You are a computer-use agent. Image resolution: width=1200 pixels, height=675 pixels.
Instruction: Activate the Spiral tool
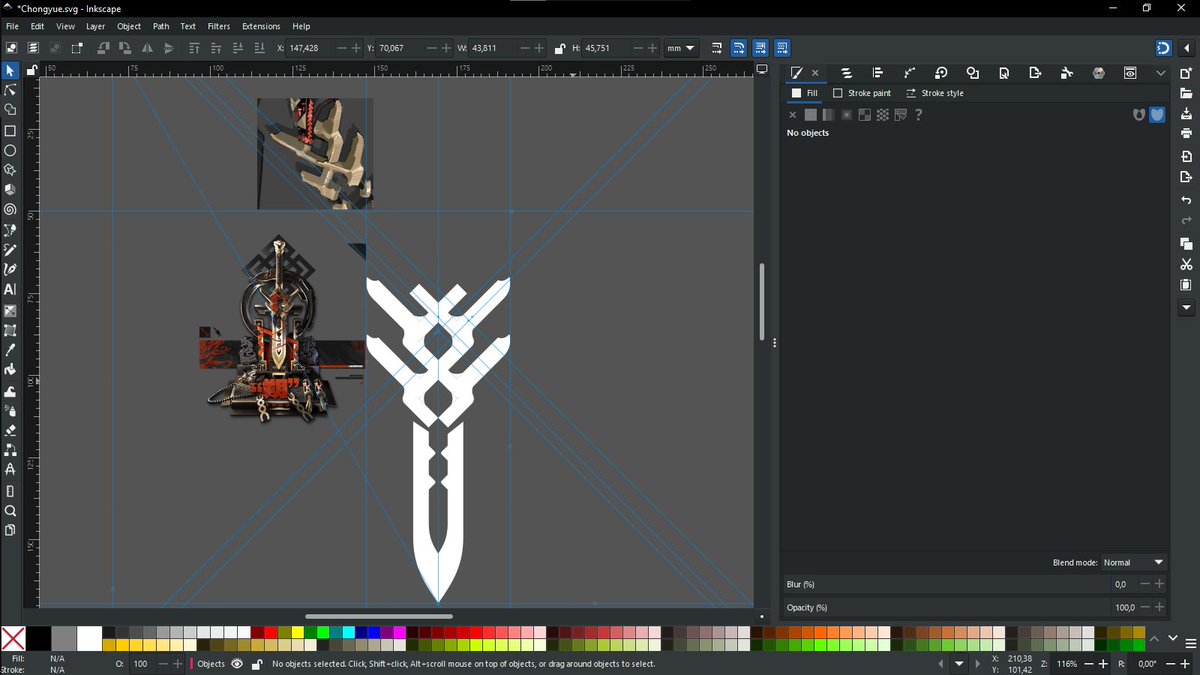[10, 209]
